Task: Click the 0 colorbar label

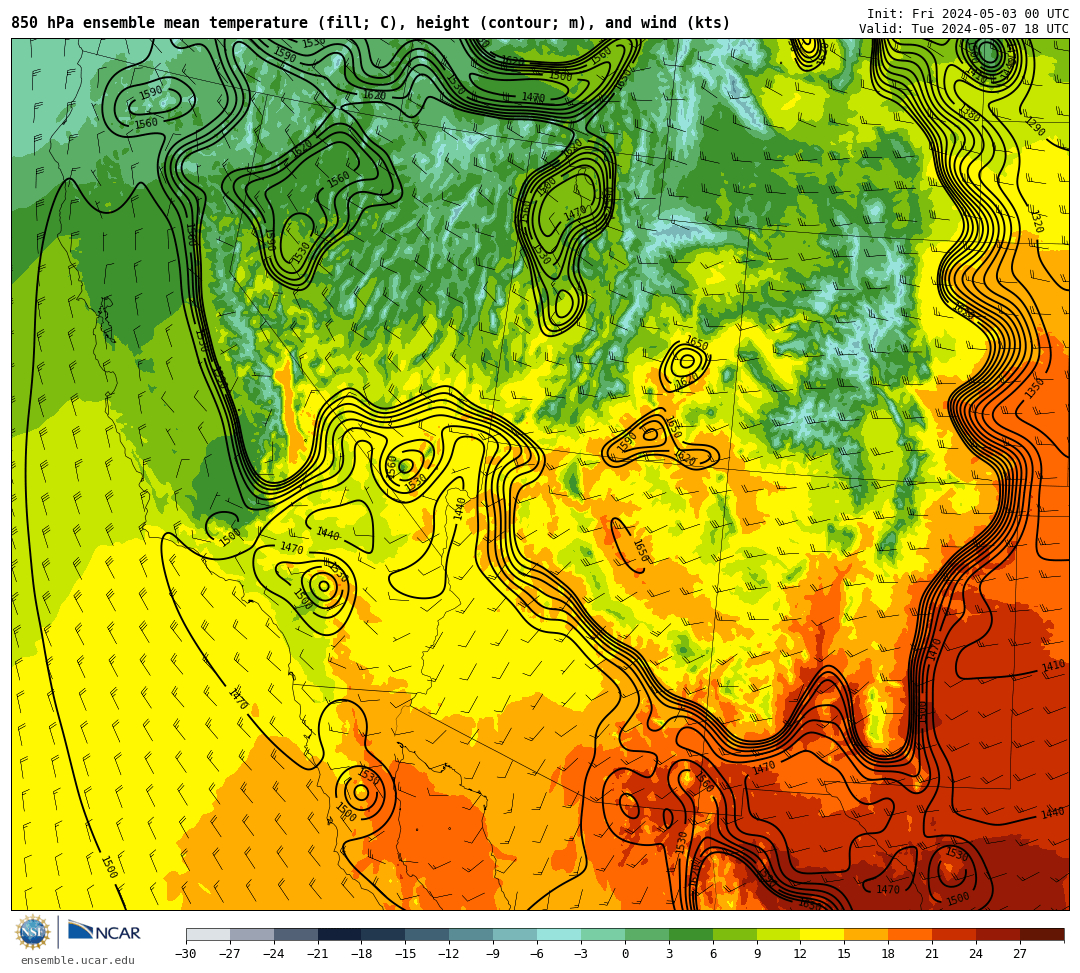Action: [x=625, y=954]
